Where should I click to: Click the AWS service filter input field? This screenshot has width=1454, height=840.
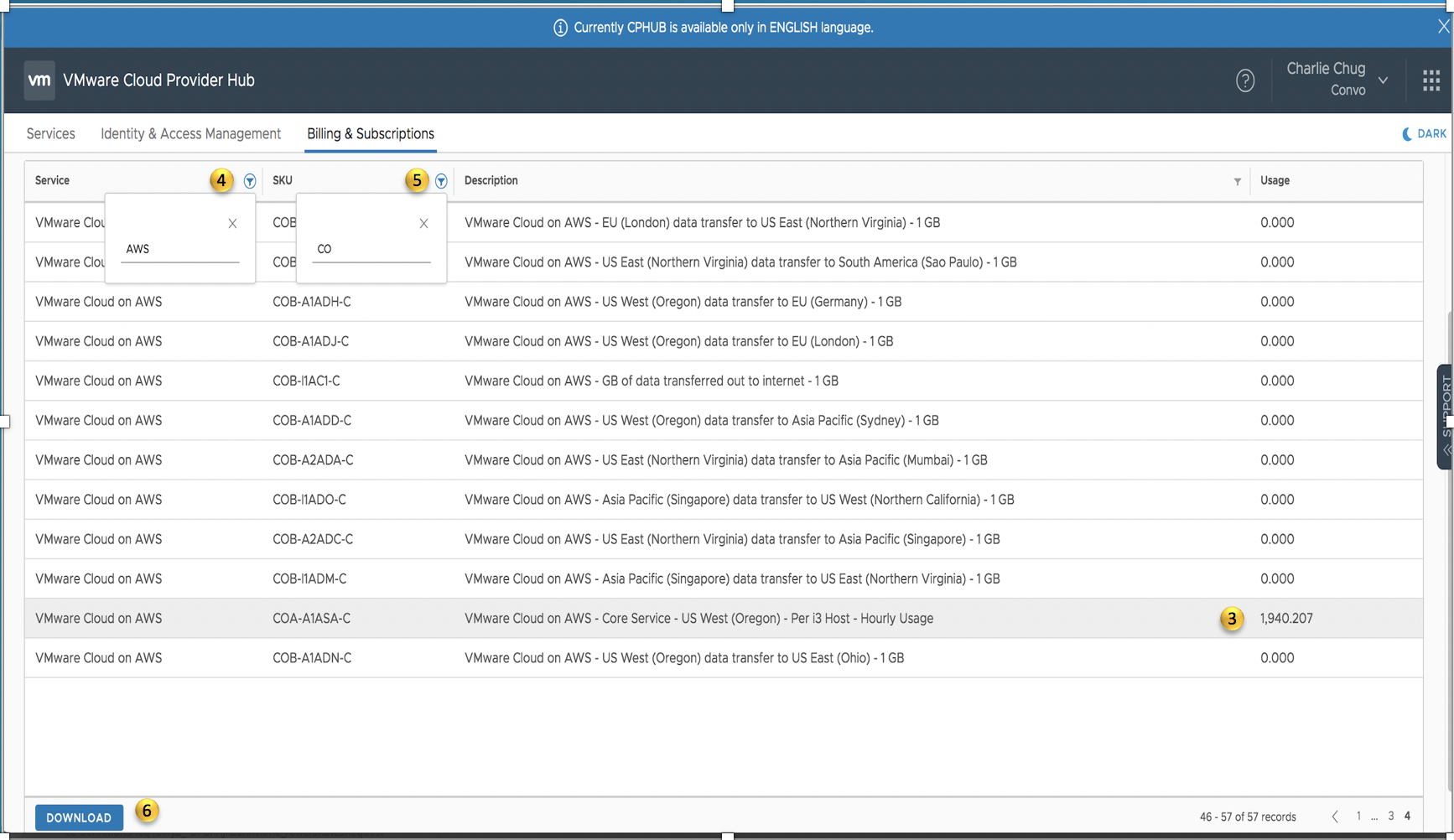pyautogui.click(x=180, y=250)
